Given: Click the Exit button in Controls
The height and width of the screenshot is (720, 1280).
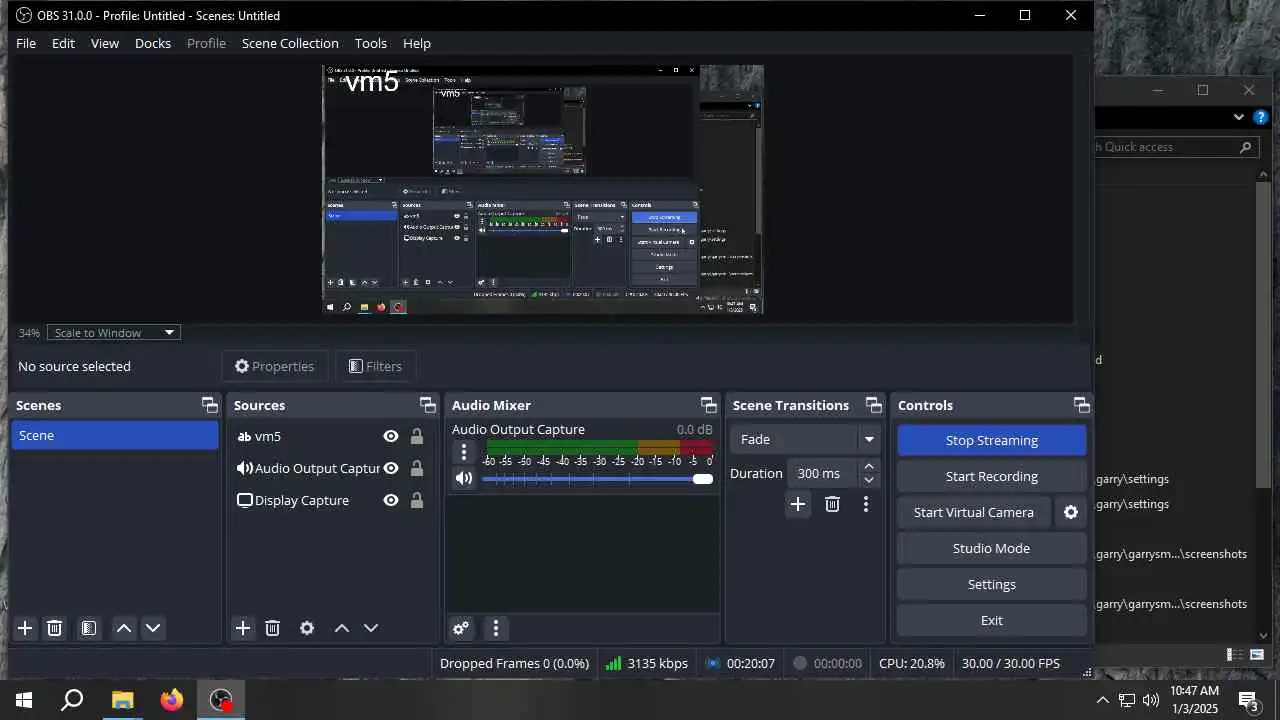Looking at the screenshot, I should coord(991,620).
